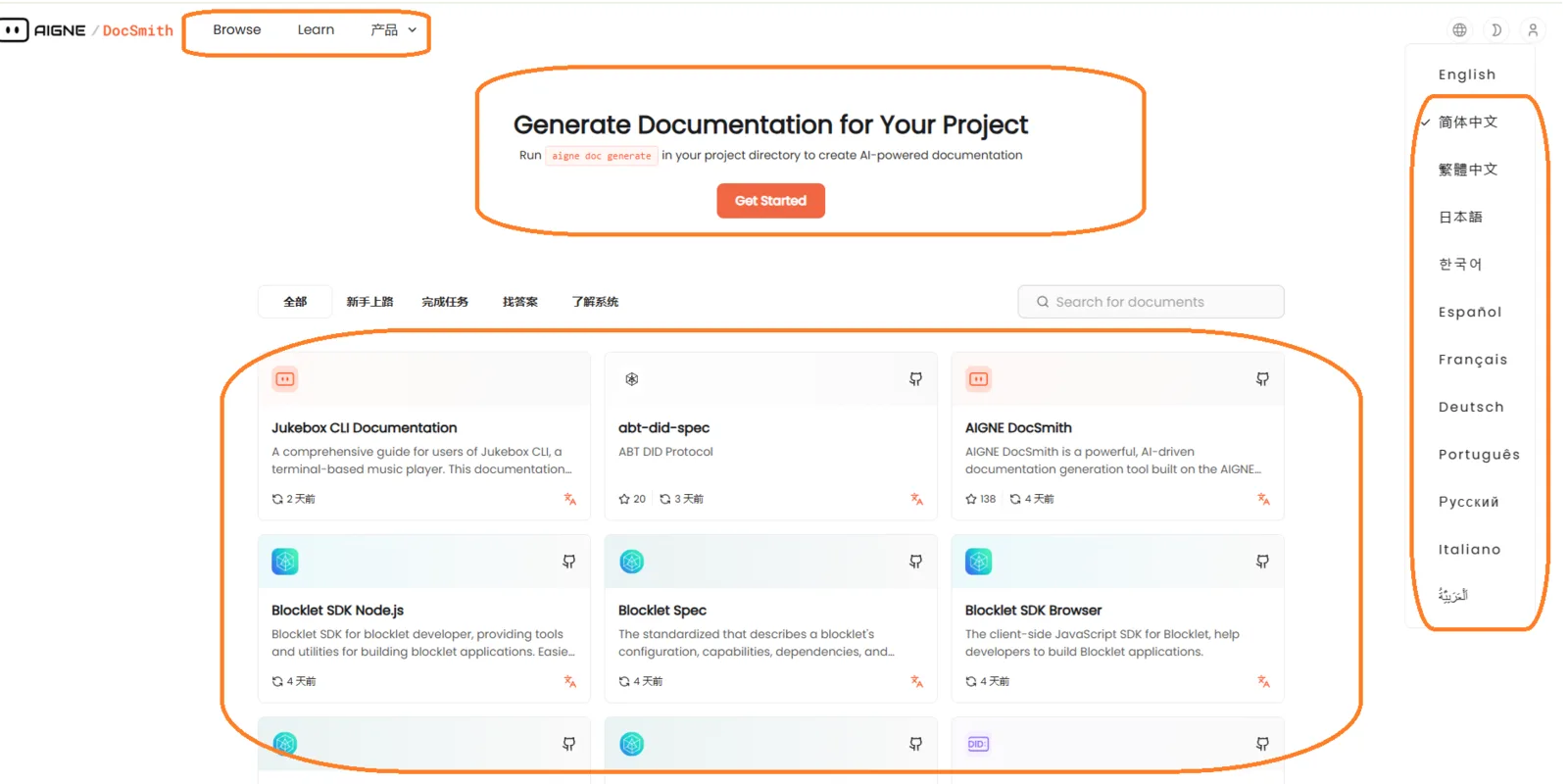Open GitHub icon on abt-did-spec card
Image resolution: width=1568 pixels, height=784 pixels.
[x=915, y=379]
